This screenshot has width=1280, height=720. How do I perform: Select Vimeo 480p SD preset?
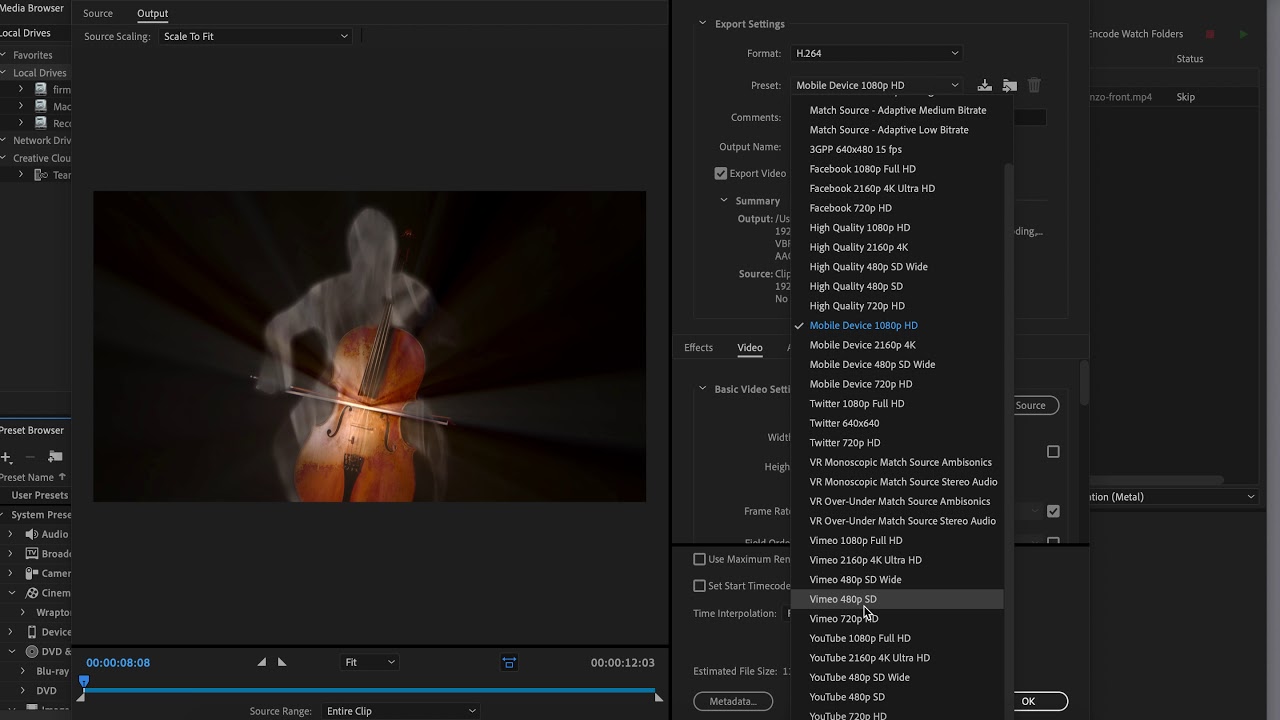pos(896,599)
